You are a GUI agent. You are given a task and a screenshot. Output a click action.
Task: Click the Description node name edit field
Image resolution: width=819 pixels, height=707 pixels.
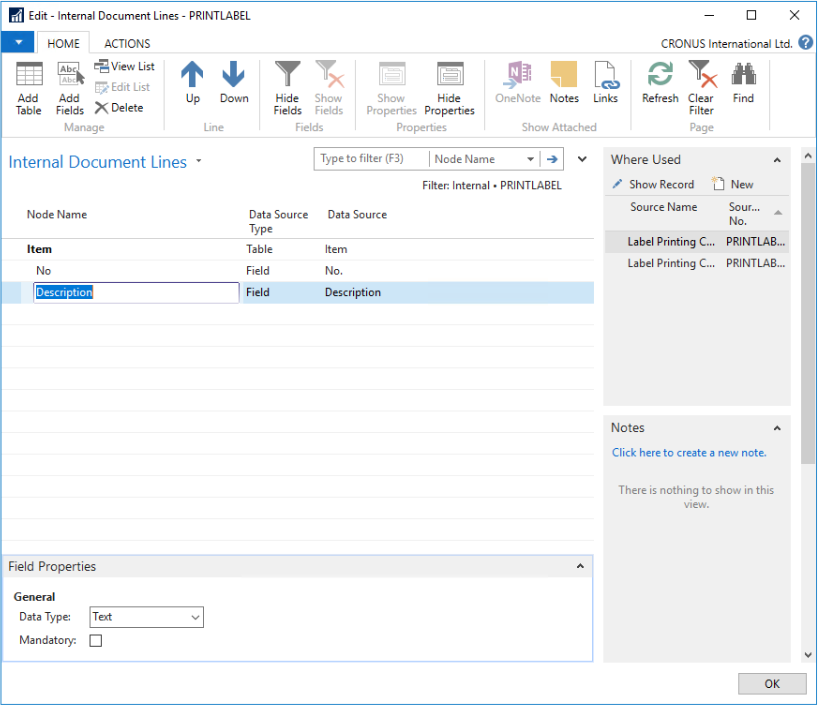pyautogui.click(x=136, y=292)
